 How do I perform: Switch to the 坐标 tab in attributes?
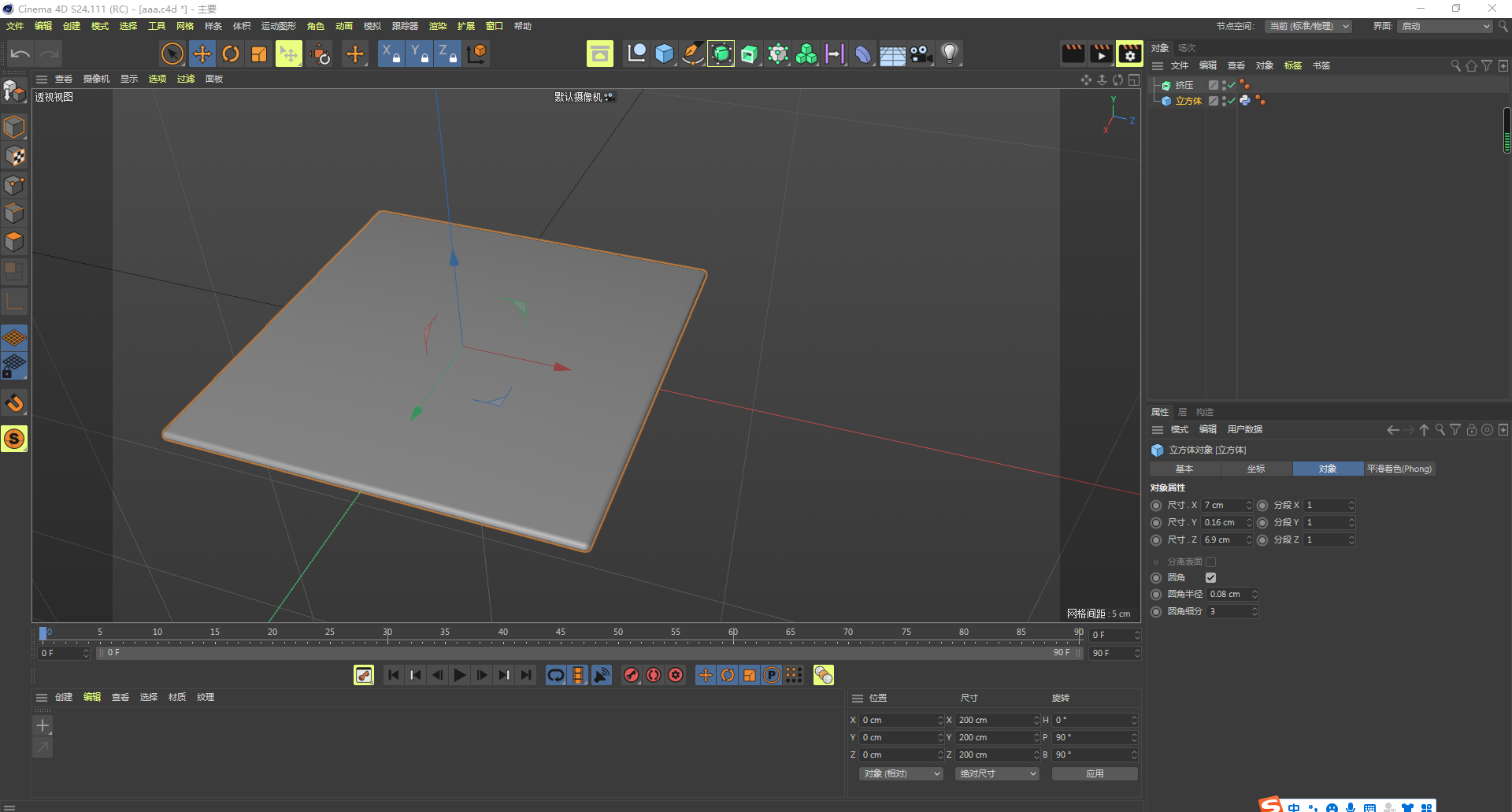click(x=1256, y=468)
